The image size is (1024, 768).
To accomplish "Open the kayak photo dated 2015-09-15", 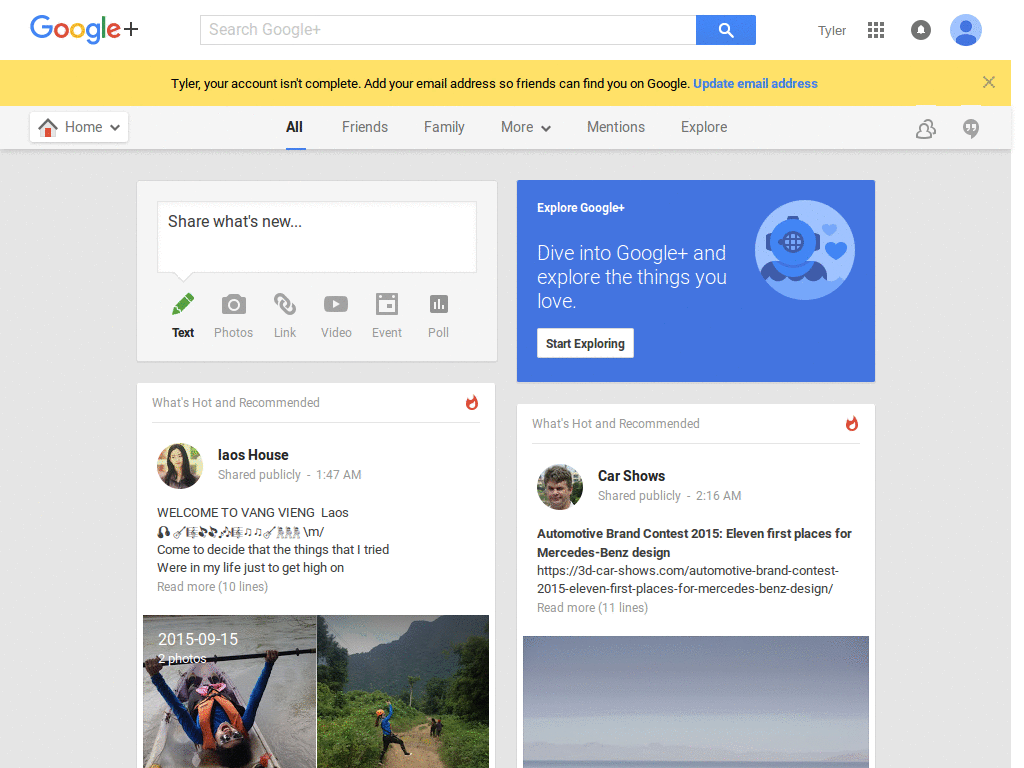I will tap(230, 692).
